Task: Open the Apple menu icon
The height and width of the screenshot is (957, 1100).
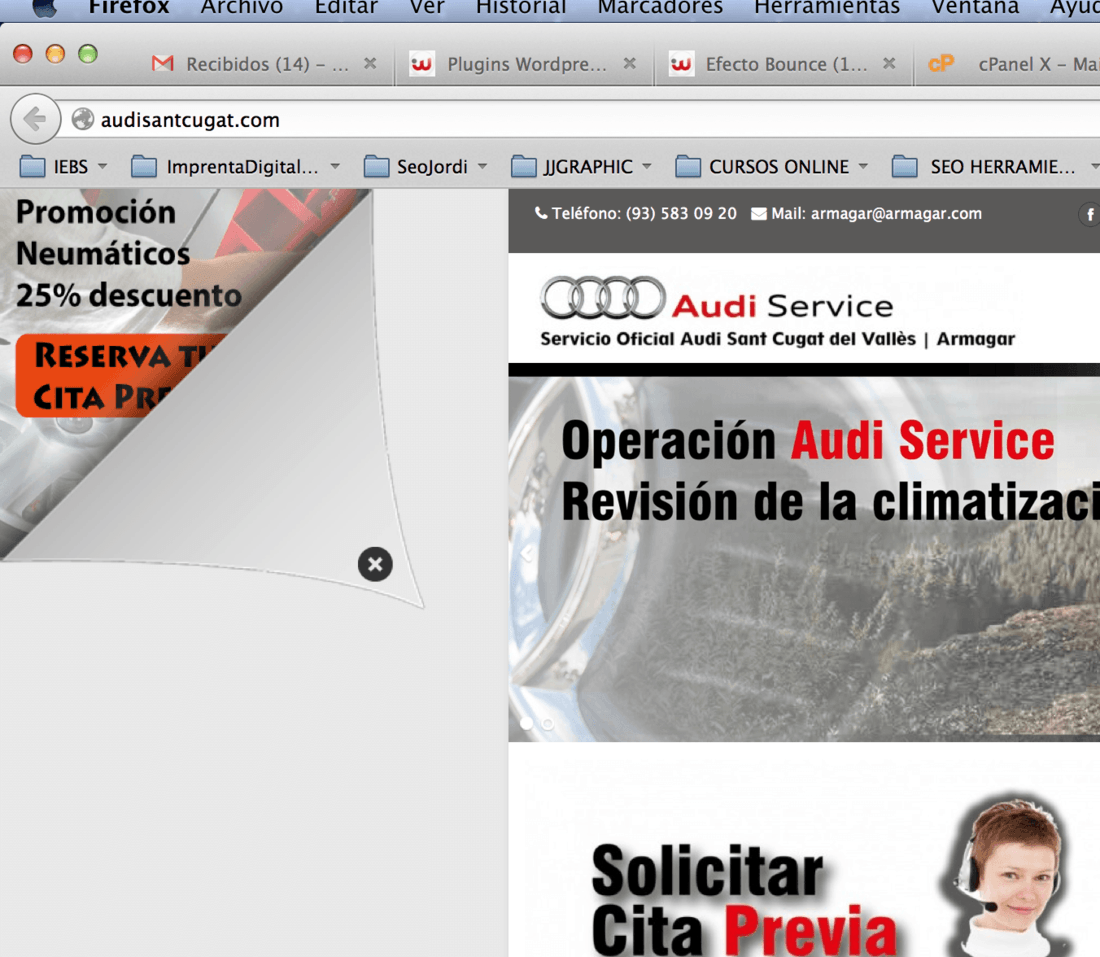Action: 44,8
